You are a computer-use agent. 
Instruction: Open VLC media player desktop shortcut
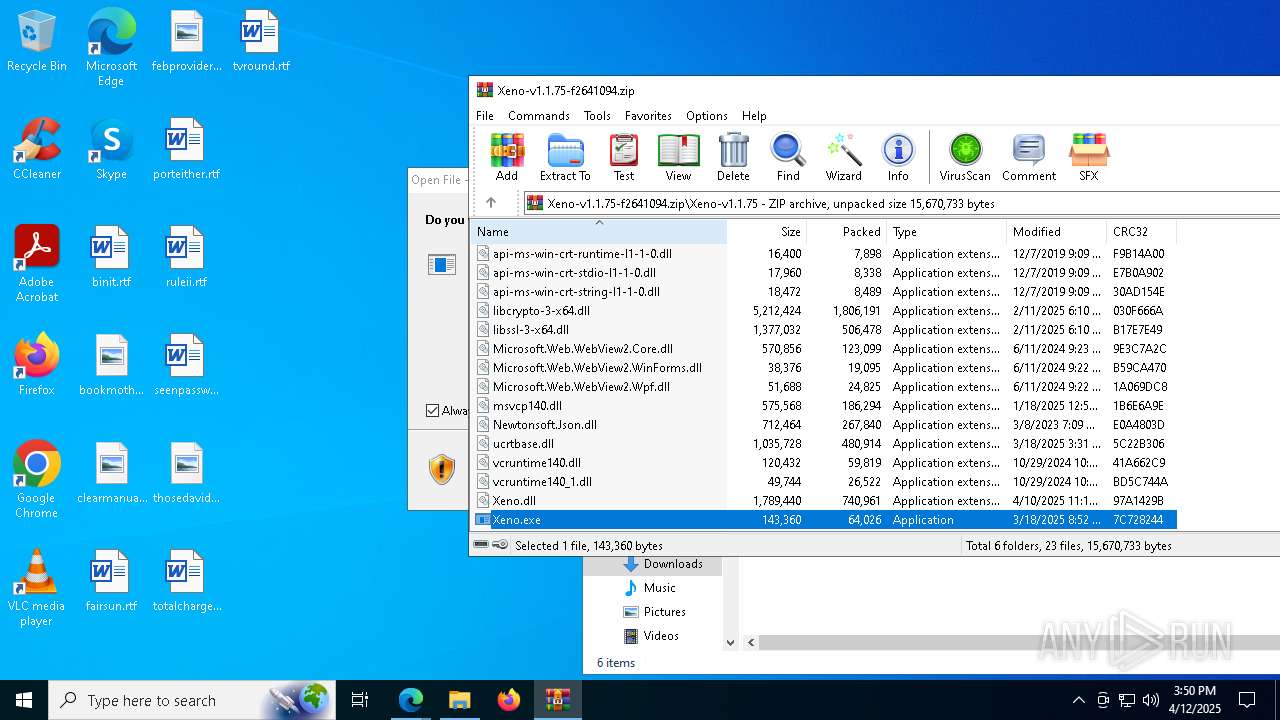37,588
